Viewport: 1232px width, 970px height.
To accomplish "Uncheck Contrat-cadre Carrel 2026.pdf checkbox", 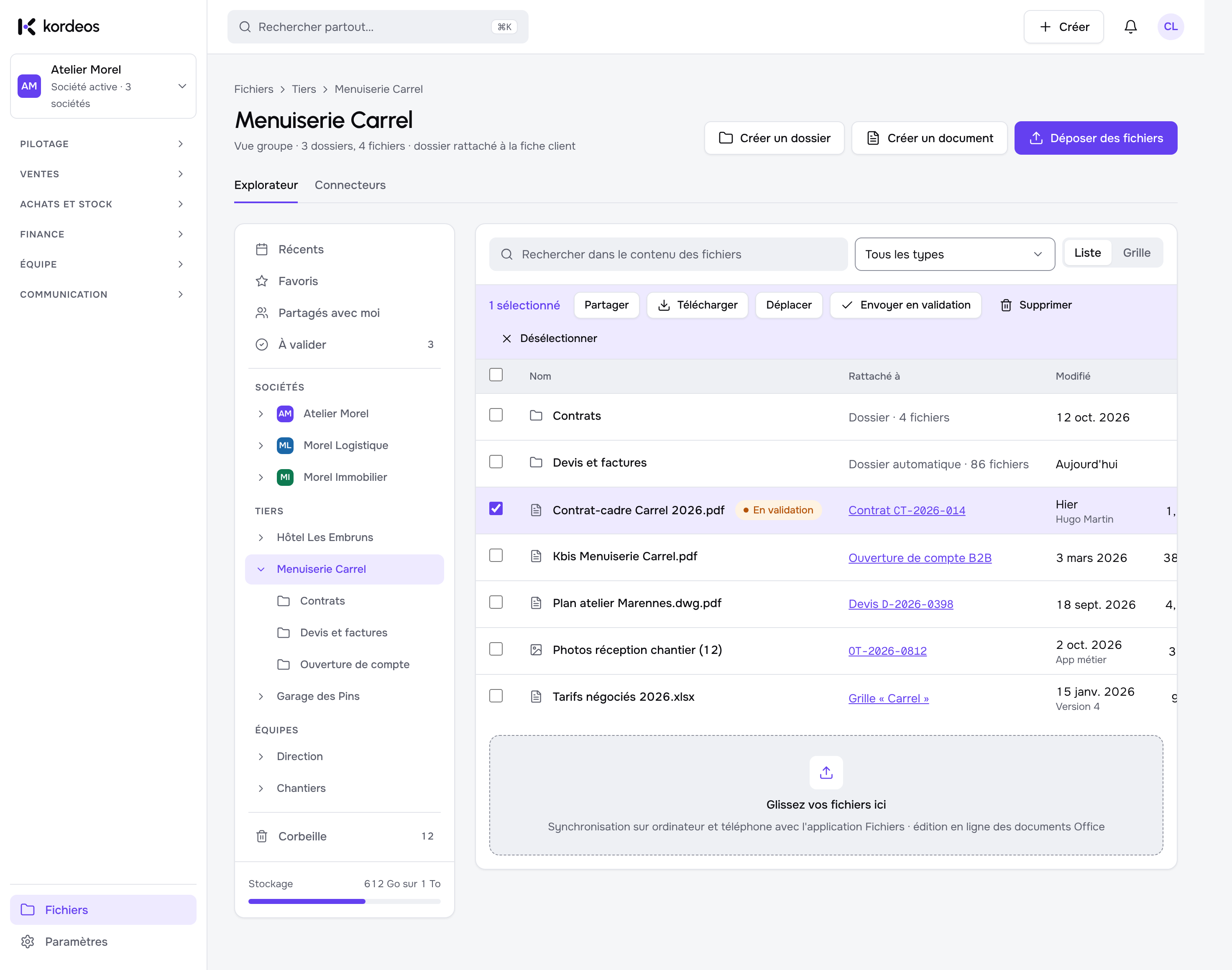I will pos(496,508).
